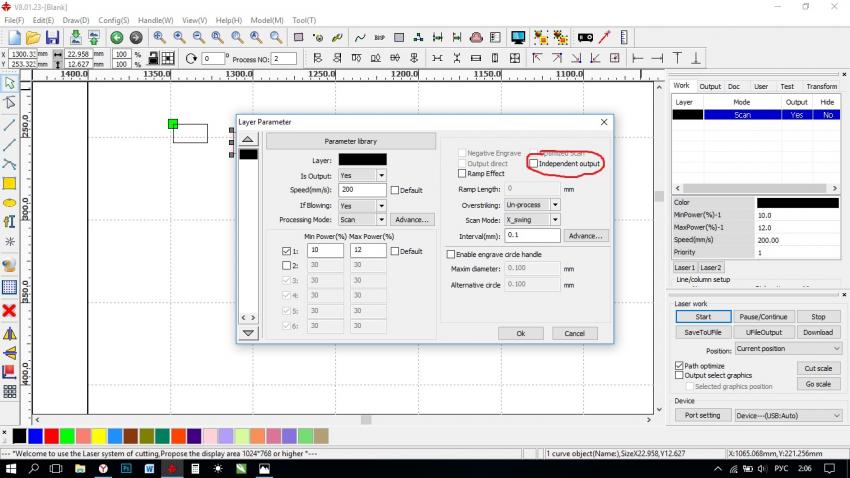The height and width of the screenshot is (478, 850).
Task: Open the Position dropdown in Laser work
Action: 836,349
